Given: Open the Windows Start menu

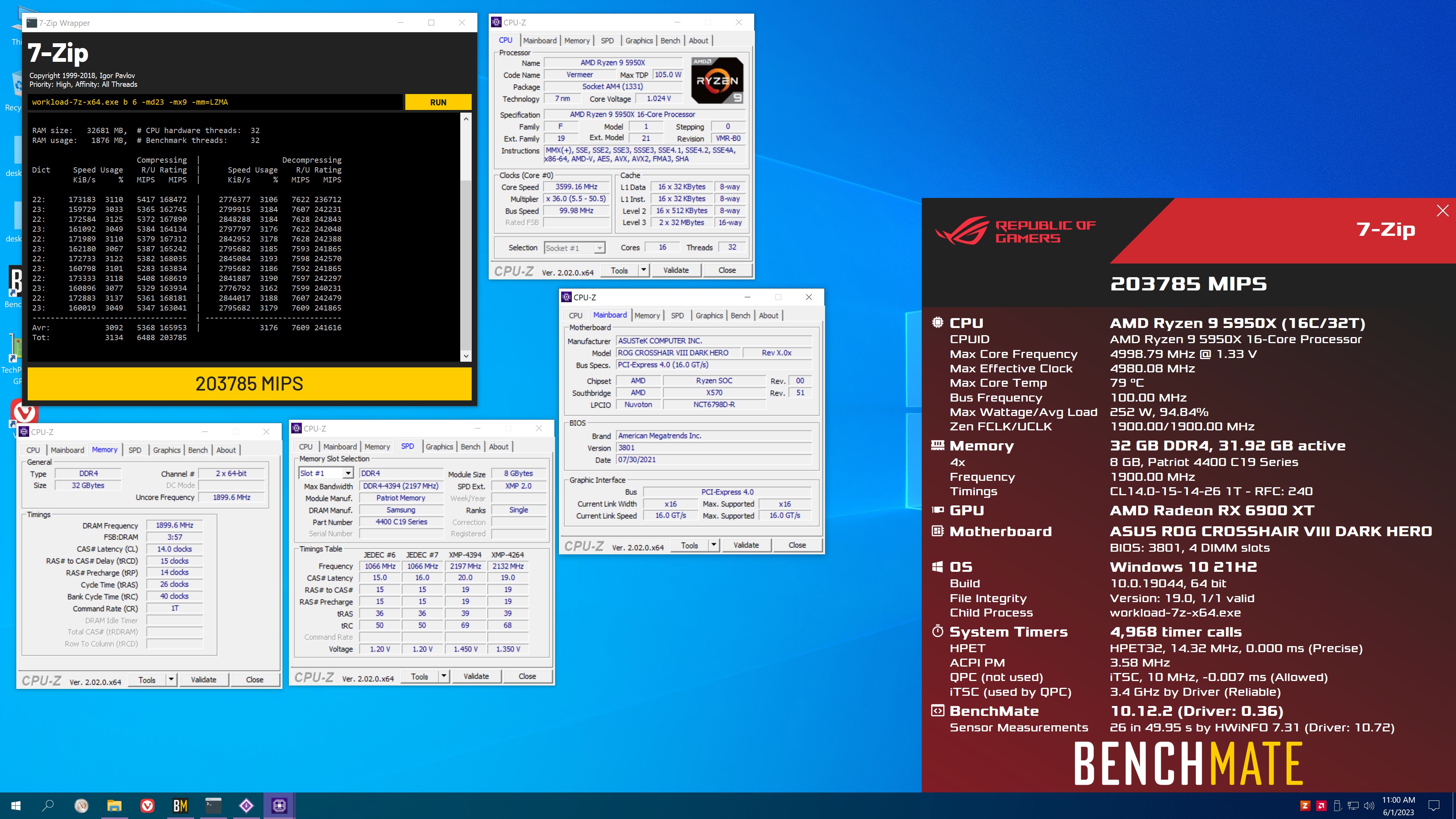Looking at the screenshot, I should click(16, 805).
